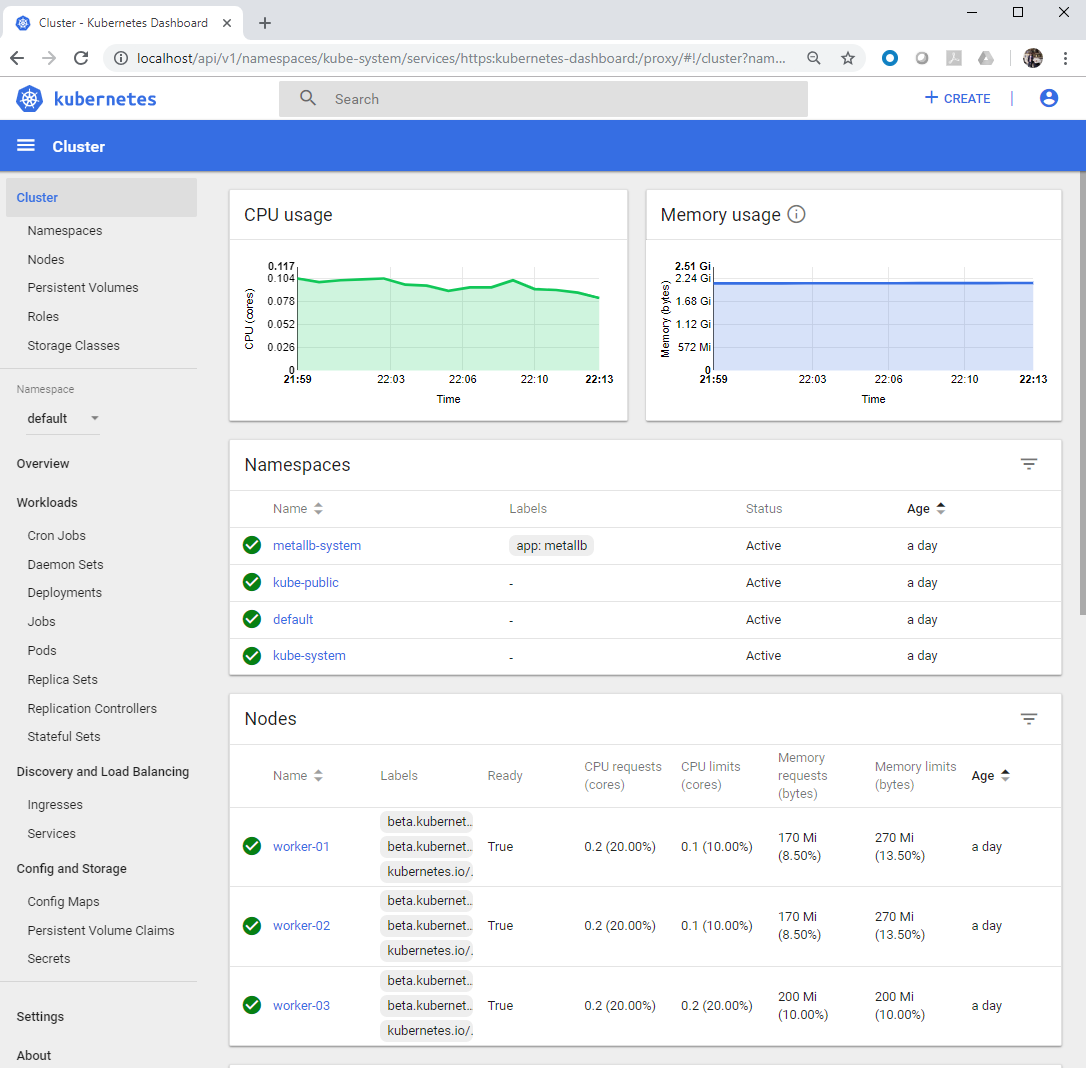This screenshot has height=1068, width=1086.
Task: Go back with the browser back arrow
Action: point(17,58)
